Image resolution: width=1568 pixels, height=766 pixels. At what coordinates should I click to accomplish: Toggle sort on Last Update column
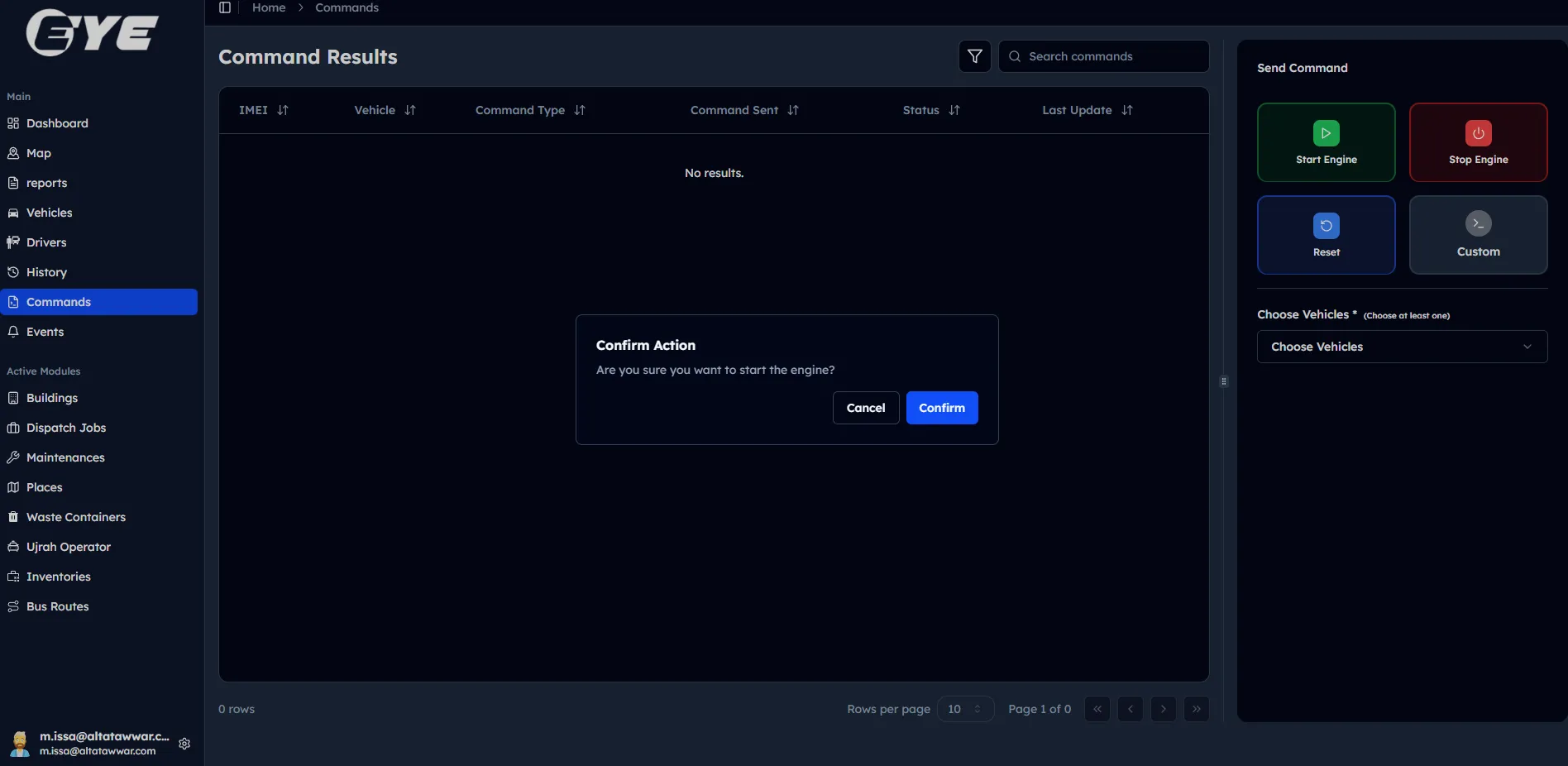pos(1127,110)
